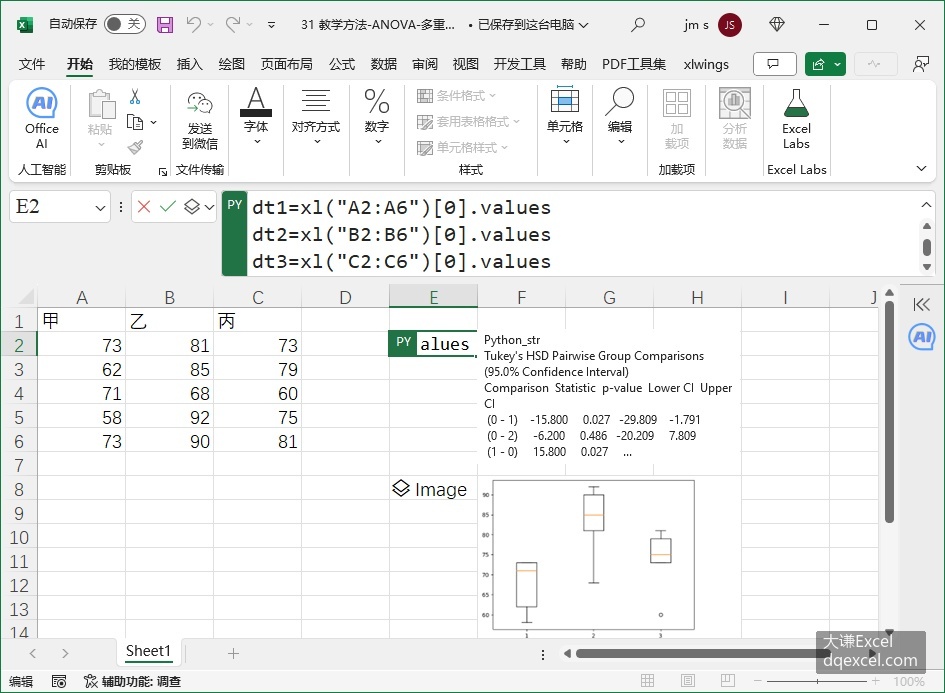945x693 pixels.
Task: Collapse the formula bar chevron
Action: [x=926, y=205]
